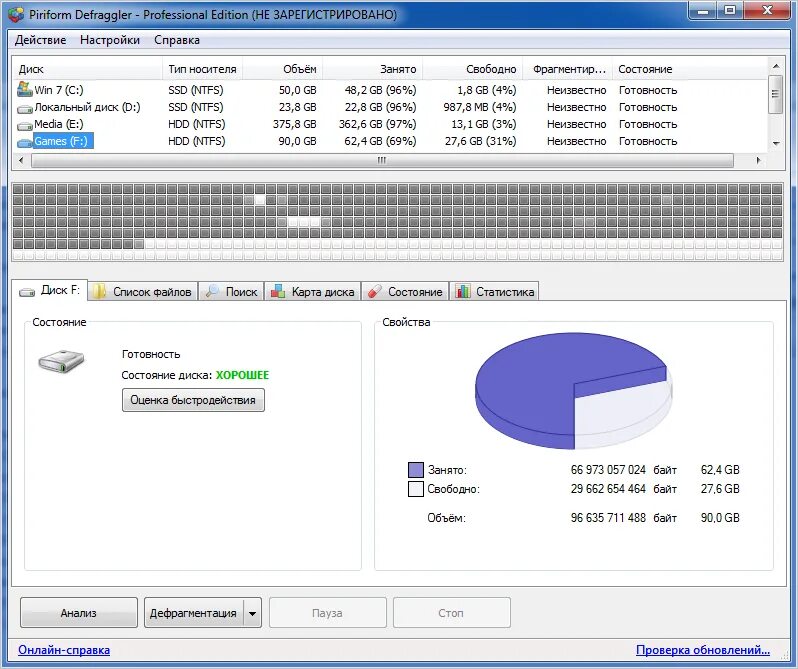Expand the Дефрагментация dropdown arrow

click(x=252, y=613)
